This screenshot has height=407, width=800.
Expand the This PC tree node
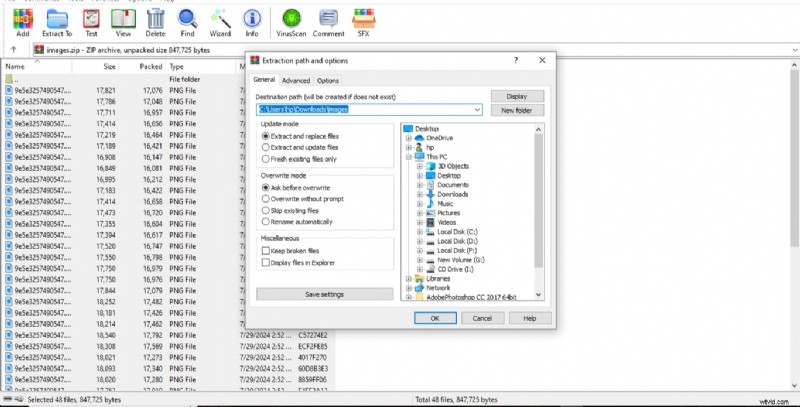coord(408,157)
